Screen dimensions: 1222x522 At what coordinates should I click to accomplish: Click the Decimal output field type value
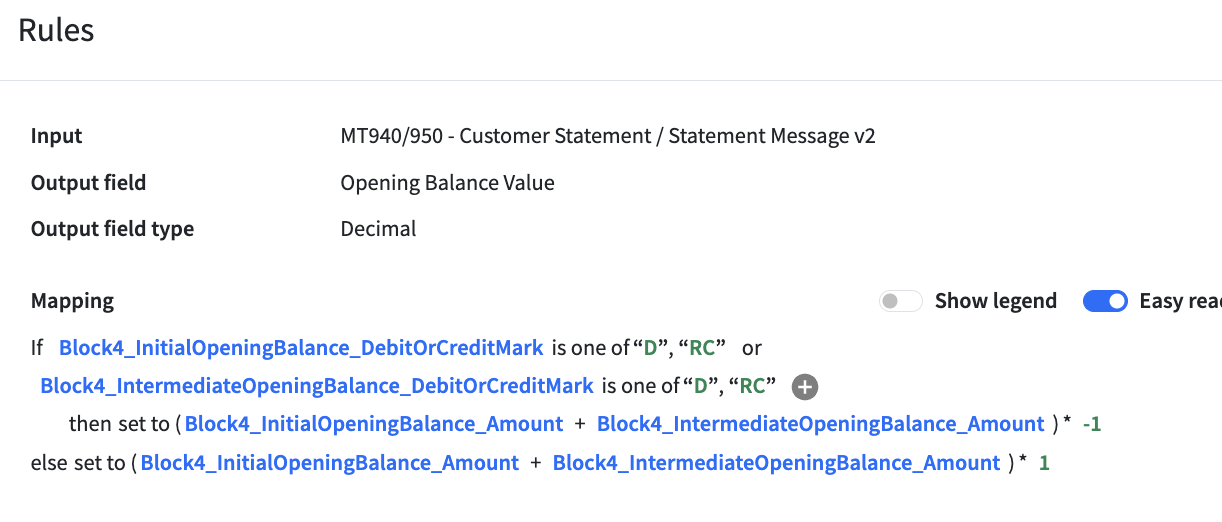378,229
